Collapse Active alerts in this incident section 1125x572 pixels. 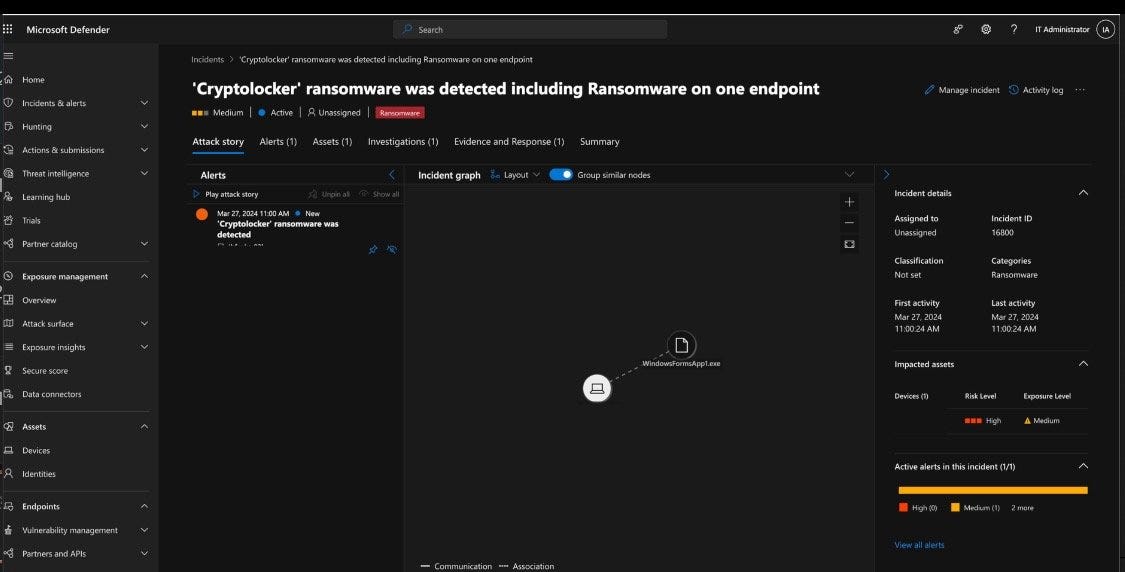tap(1083, 466)
